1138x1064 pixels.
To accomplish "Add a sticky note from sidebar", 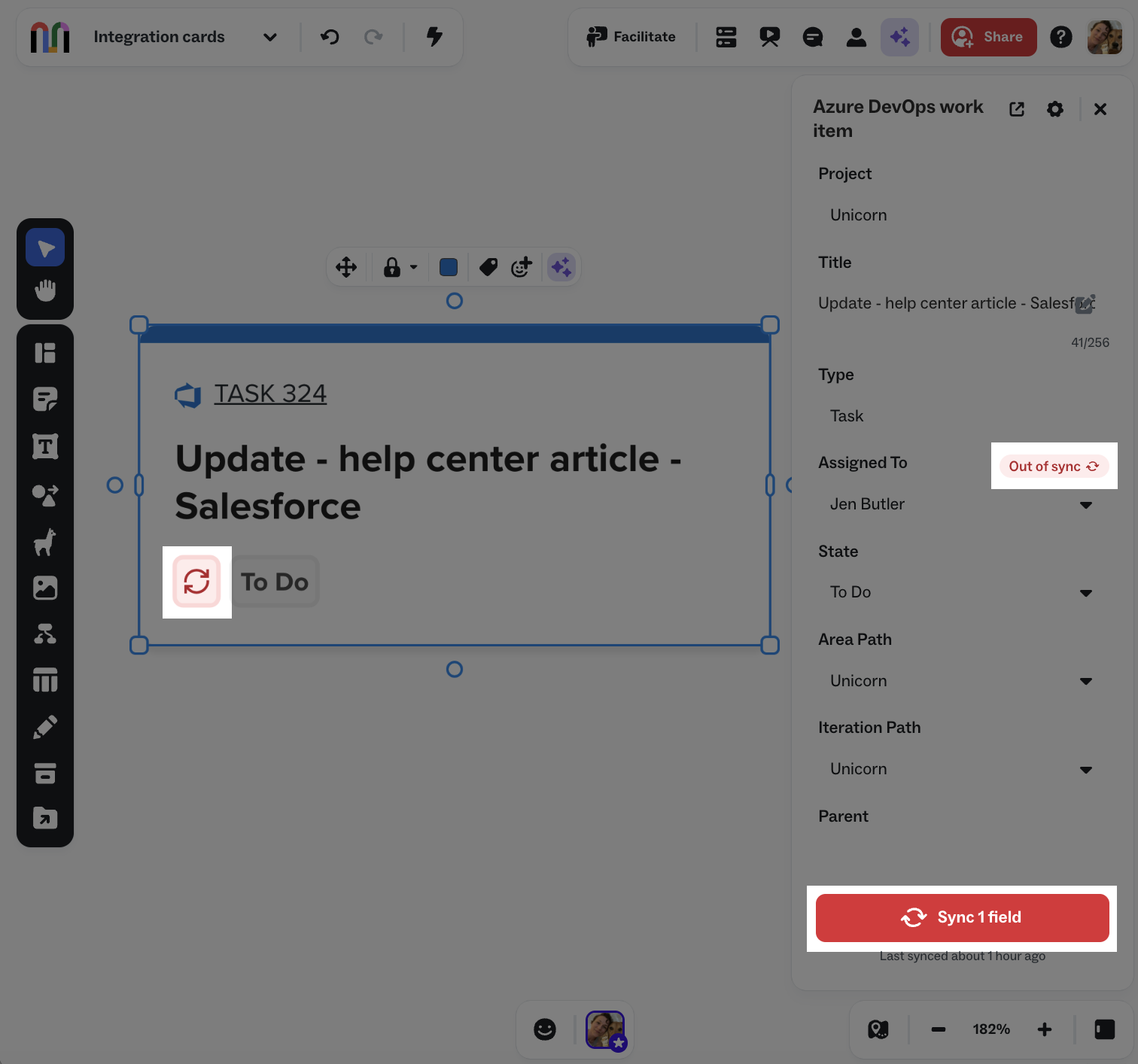I will point(45,400).
